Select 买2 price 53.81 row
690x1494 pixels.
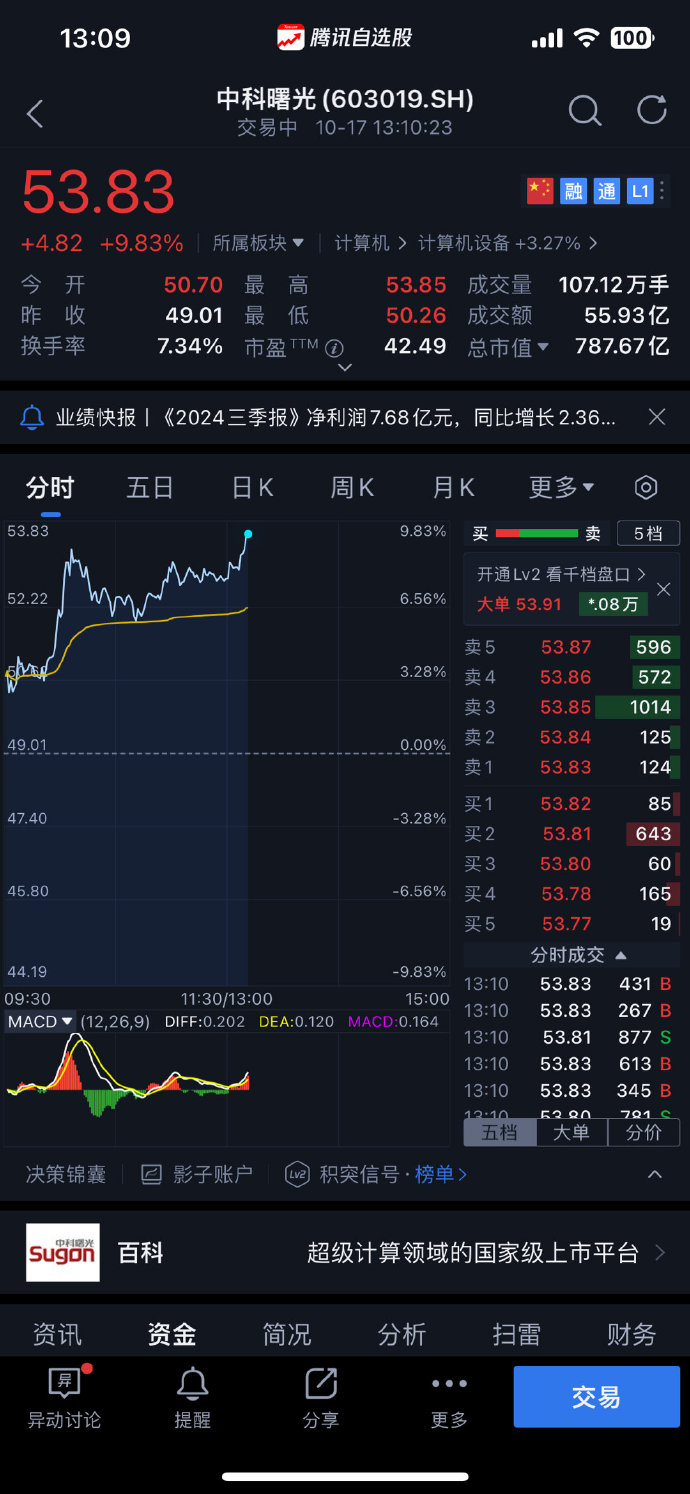(572, 833)
